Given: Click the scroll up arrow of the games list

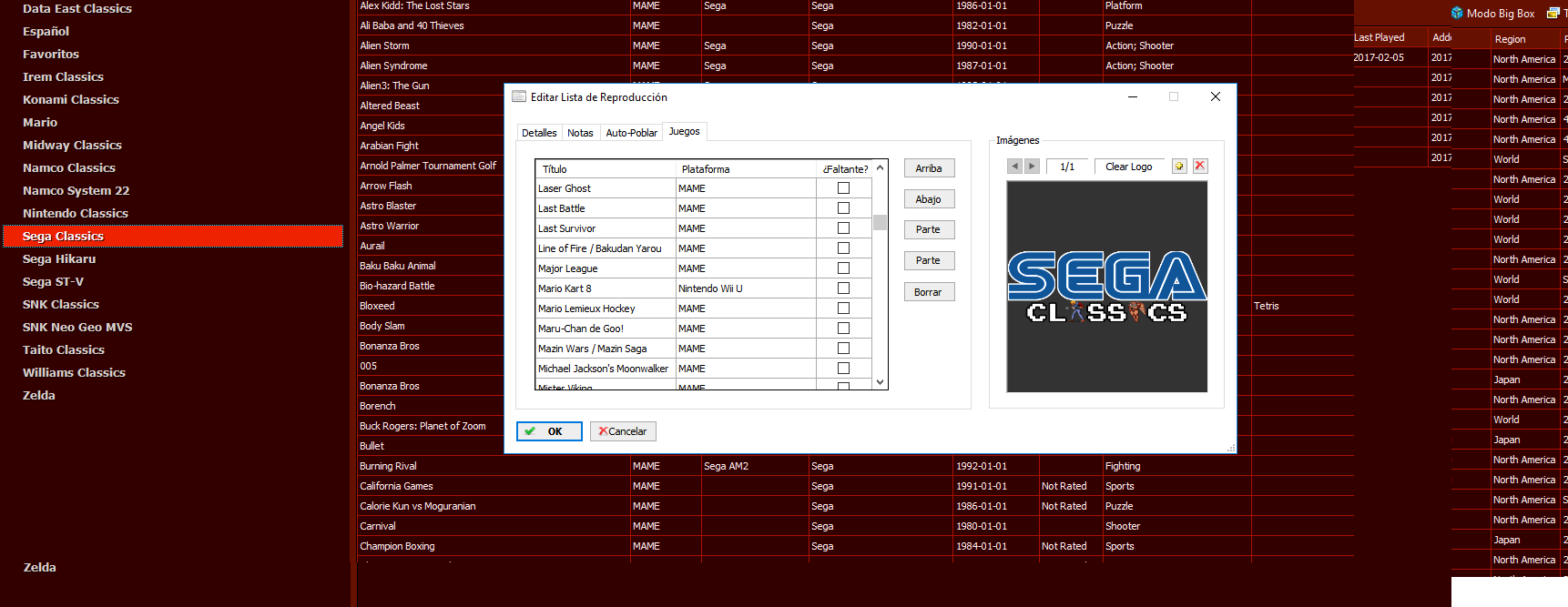Looking at the screenshot, I should [x=880, y=168].
